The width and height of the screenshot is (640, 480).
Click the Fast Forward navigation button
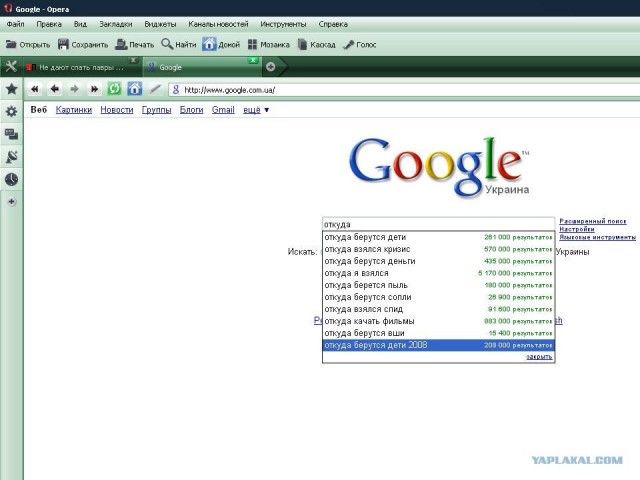click(94, 89)
